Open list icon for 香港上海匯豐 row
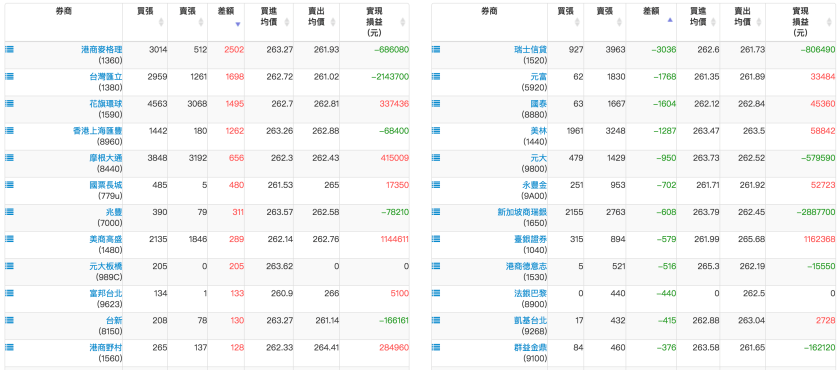The image size is (839, 370). [9, 130]
